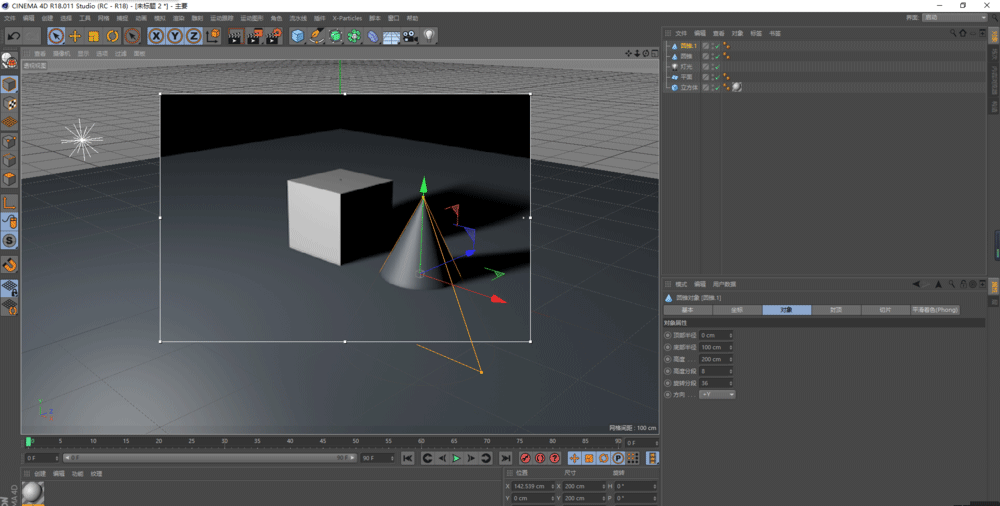The height and width of the screenshot is (506, 1000).
Task: Click frame 45 on the timeline ruler
Action: pos(323,441)
